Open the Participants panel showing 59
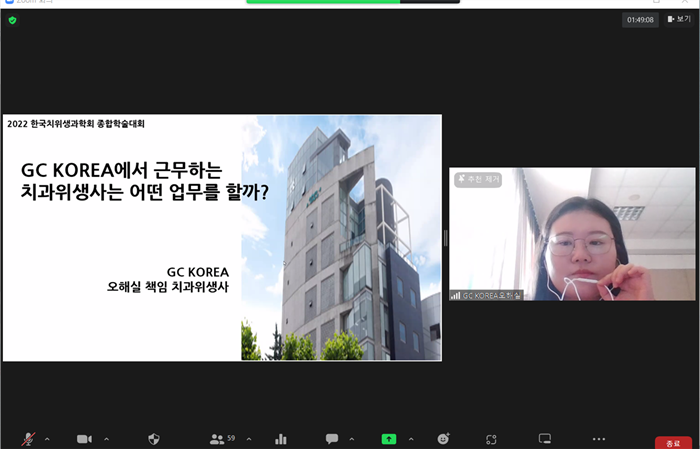 click(222, 439)
